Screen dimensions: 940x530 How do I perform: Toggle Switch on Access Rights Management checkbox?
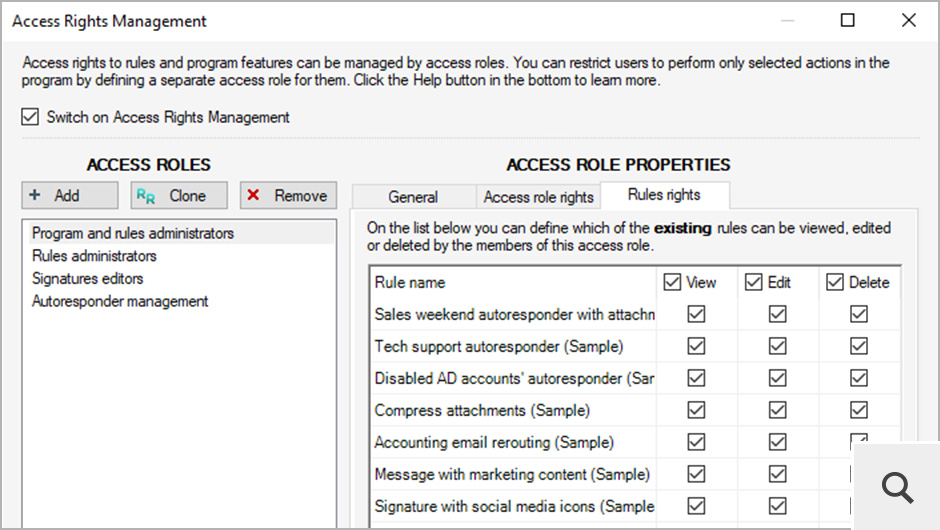point(30,116)
